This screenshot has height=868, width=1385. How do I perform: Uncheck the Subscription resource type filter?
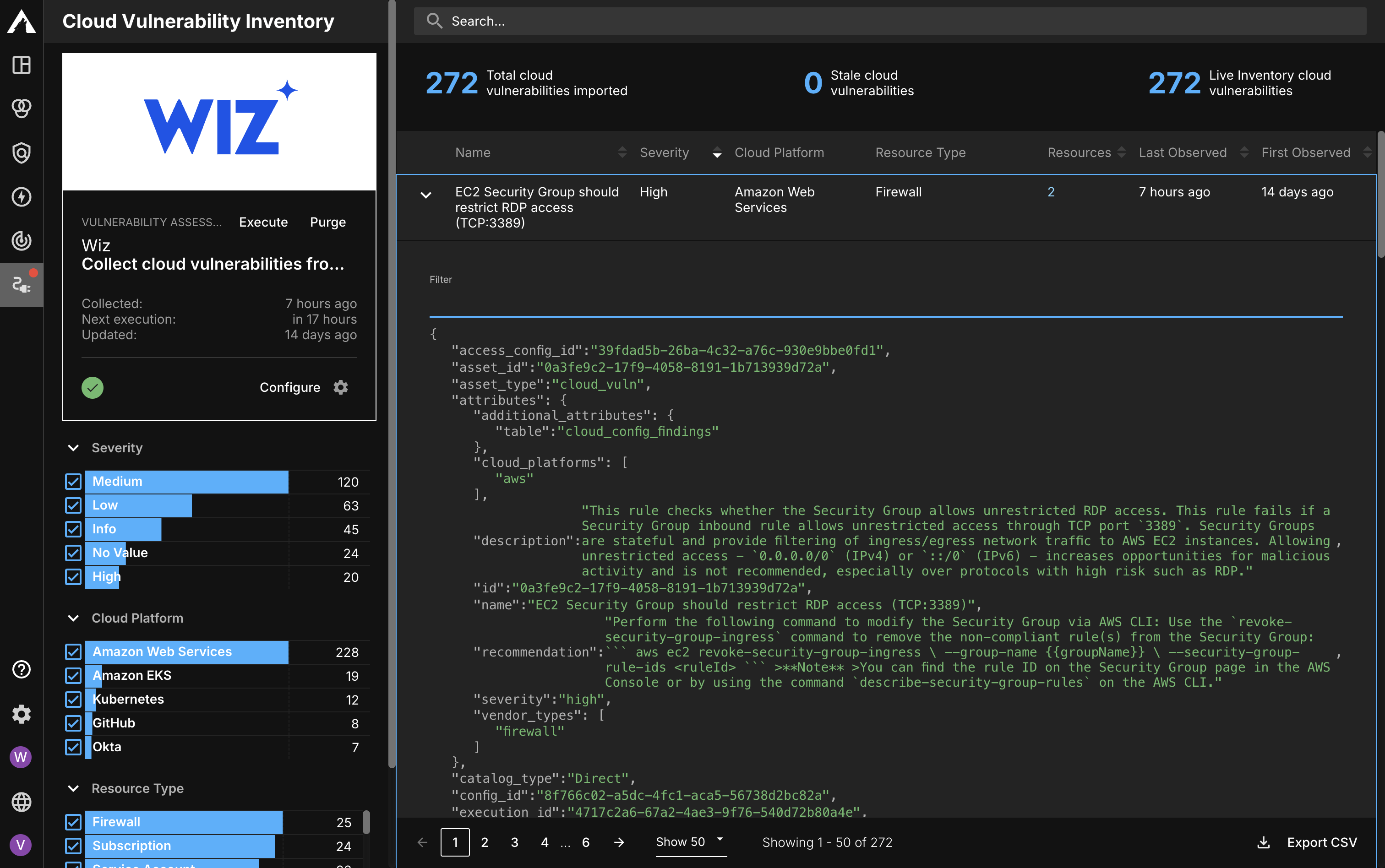coord(73,846)
